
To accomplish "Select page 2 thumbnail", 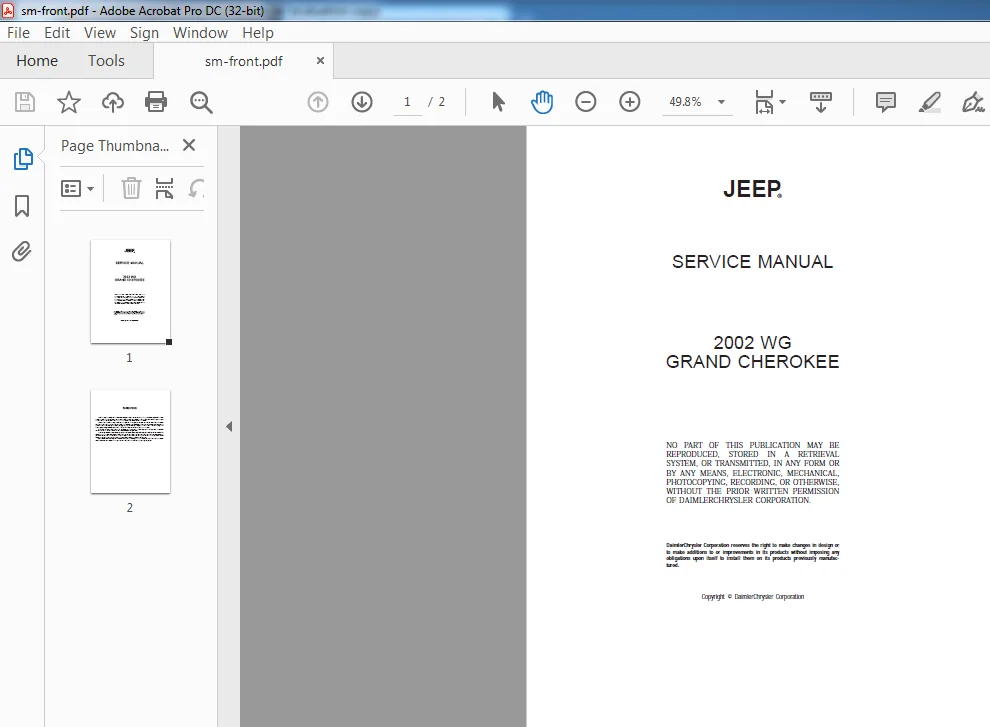I will 130,442.
